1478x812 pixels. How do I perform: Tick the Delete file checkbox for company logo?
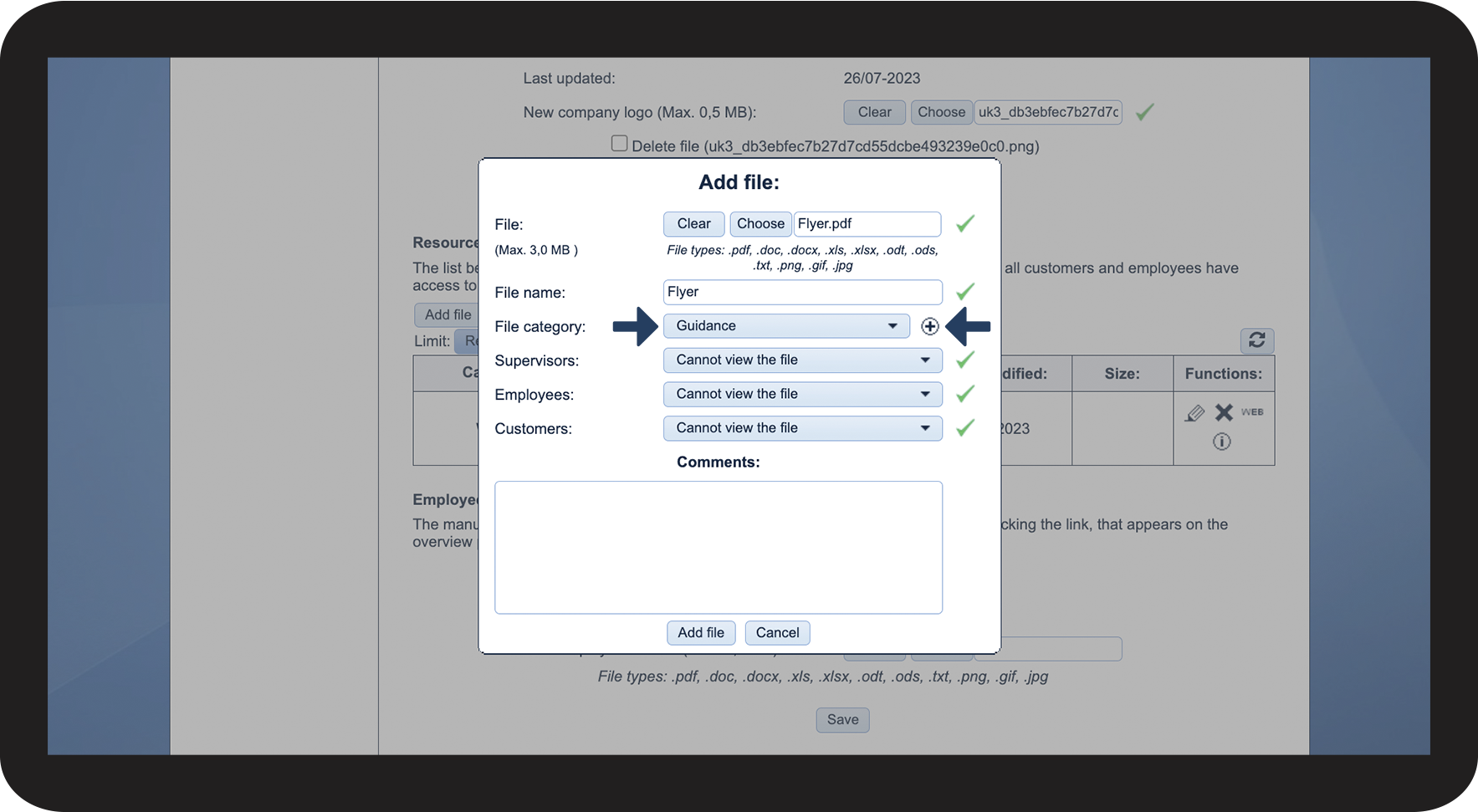(619, 144)
